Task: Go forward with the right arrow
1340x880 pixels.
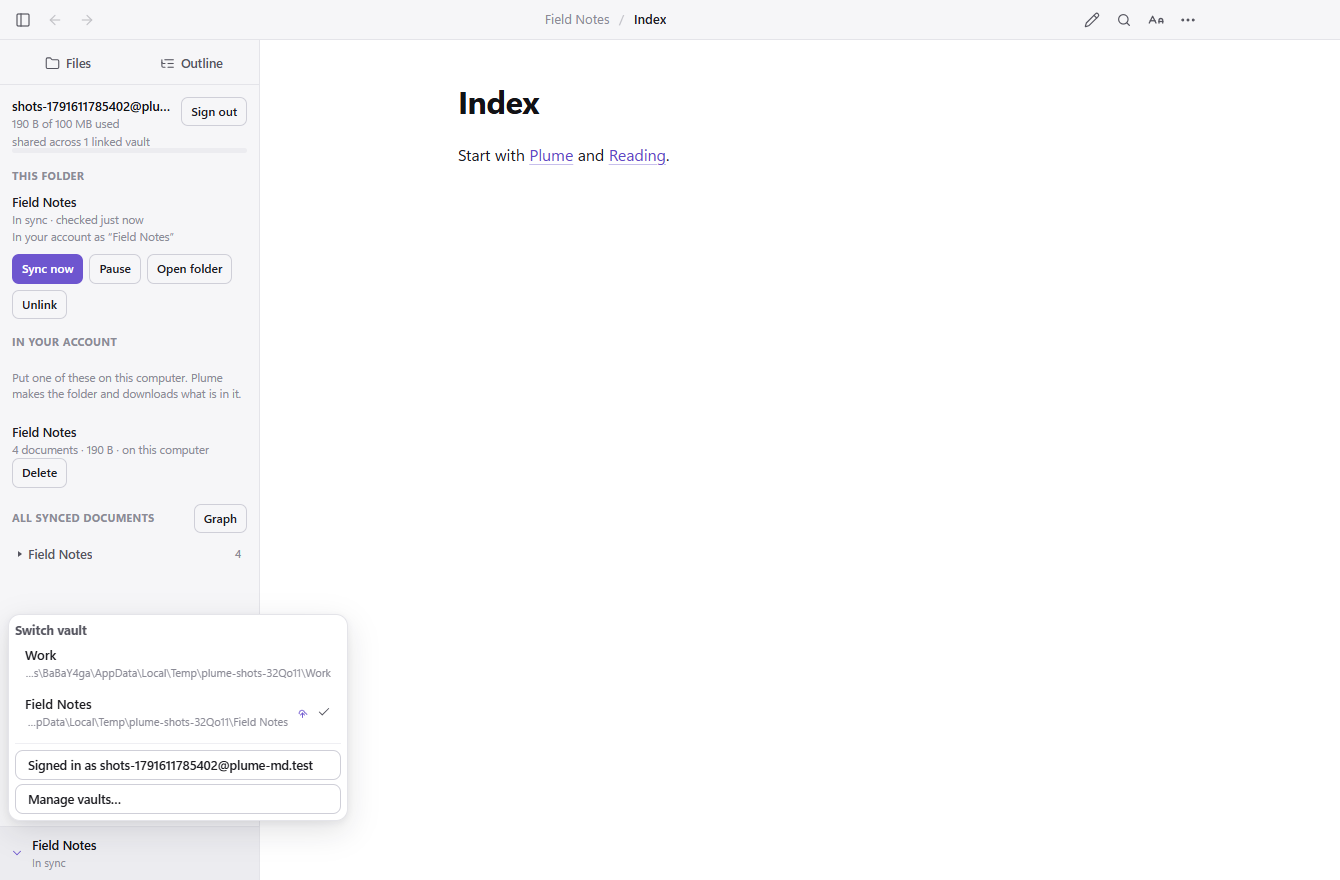Action: [87, 20]
